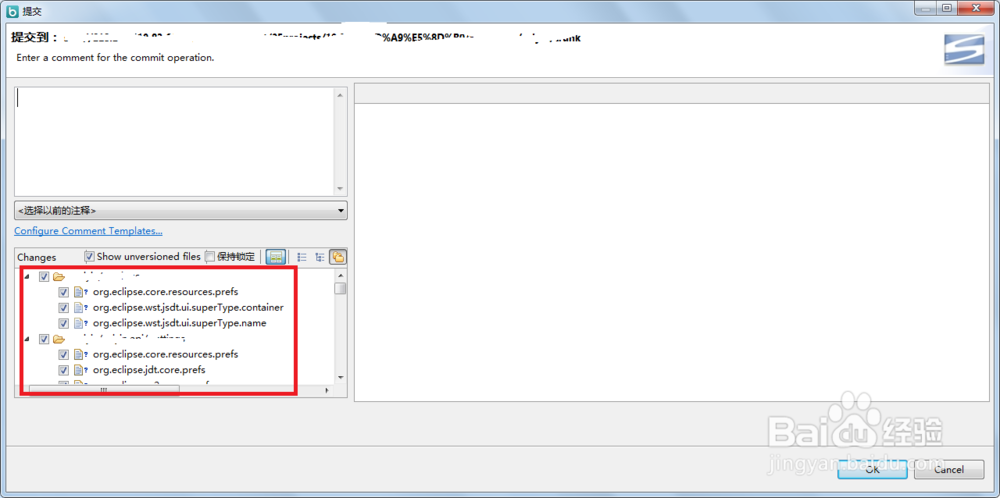
Task: Select the org.eclipse.wst.jsdt.ui.superType.container row text
Action: pyautogui.click(x=188, y=307)
